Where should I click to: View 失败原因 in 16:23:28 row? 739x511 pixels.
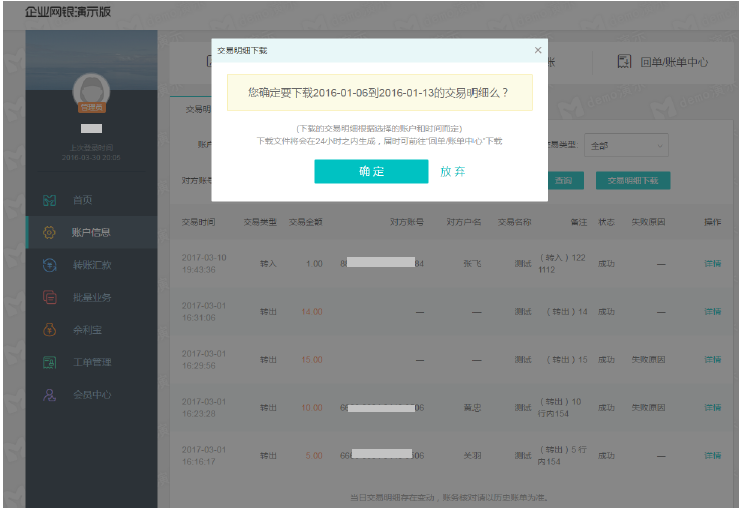[648, 408]
